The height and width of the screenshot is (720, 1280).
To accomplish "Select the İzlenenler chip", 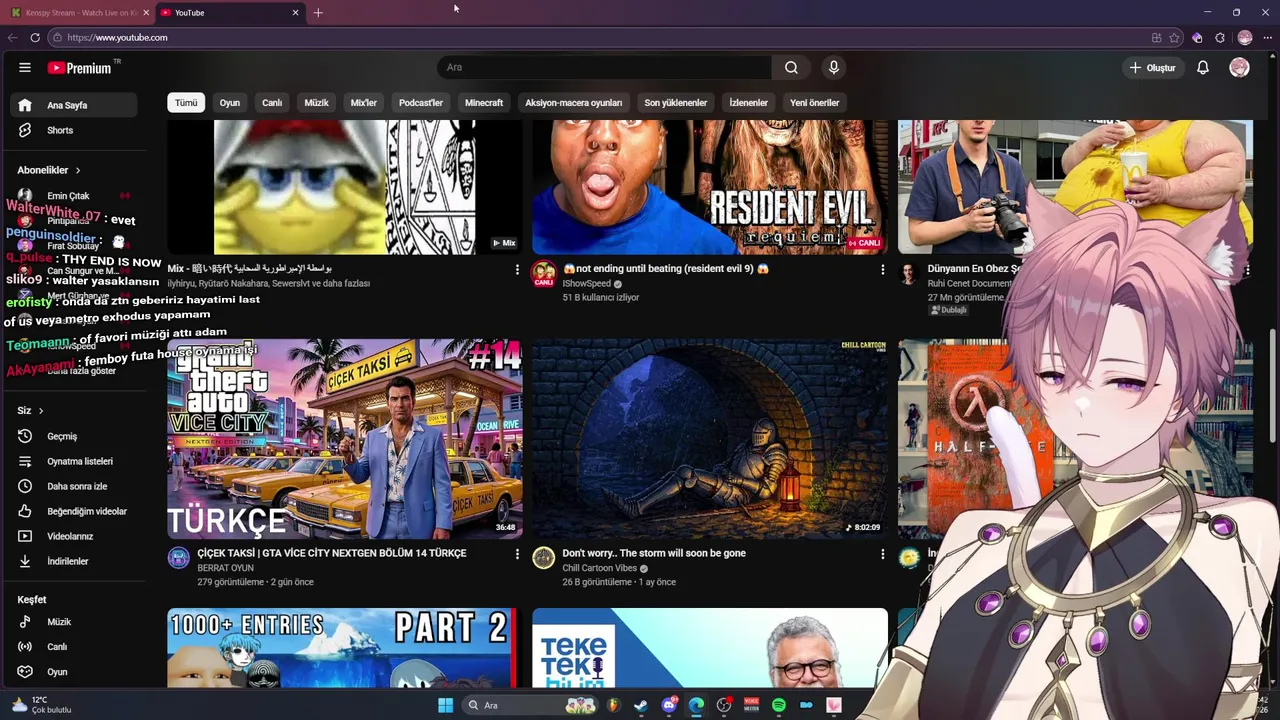I will pyautogui.click(x=748, y=102).
